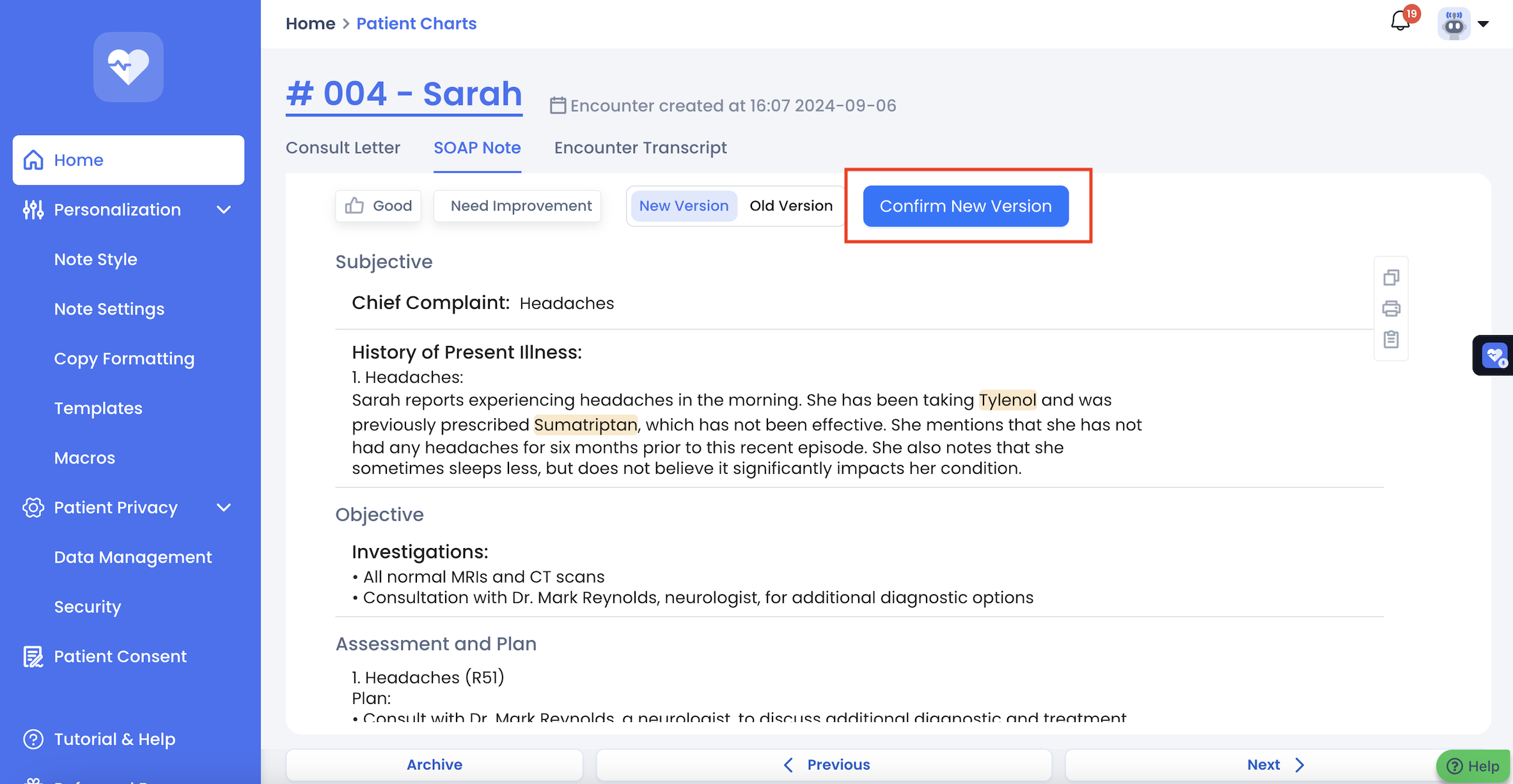1513x784 pixels.
Task: Click the highlighted Sumatriptan term
Action: [x=585, y=425]
